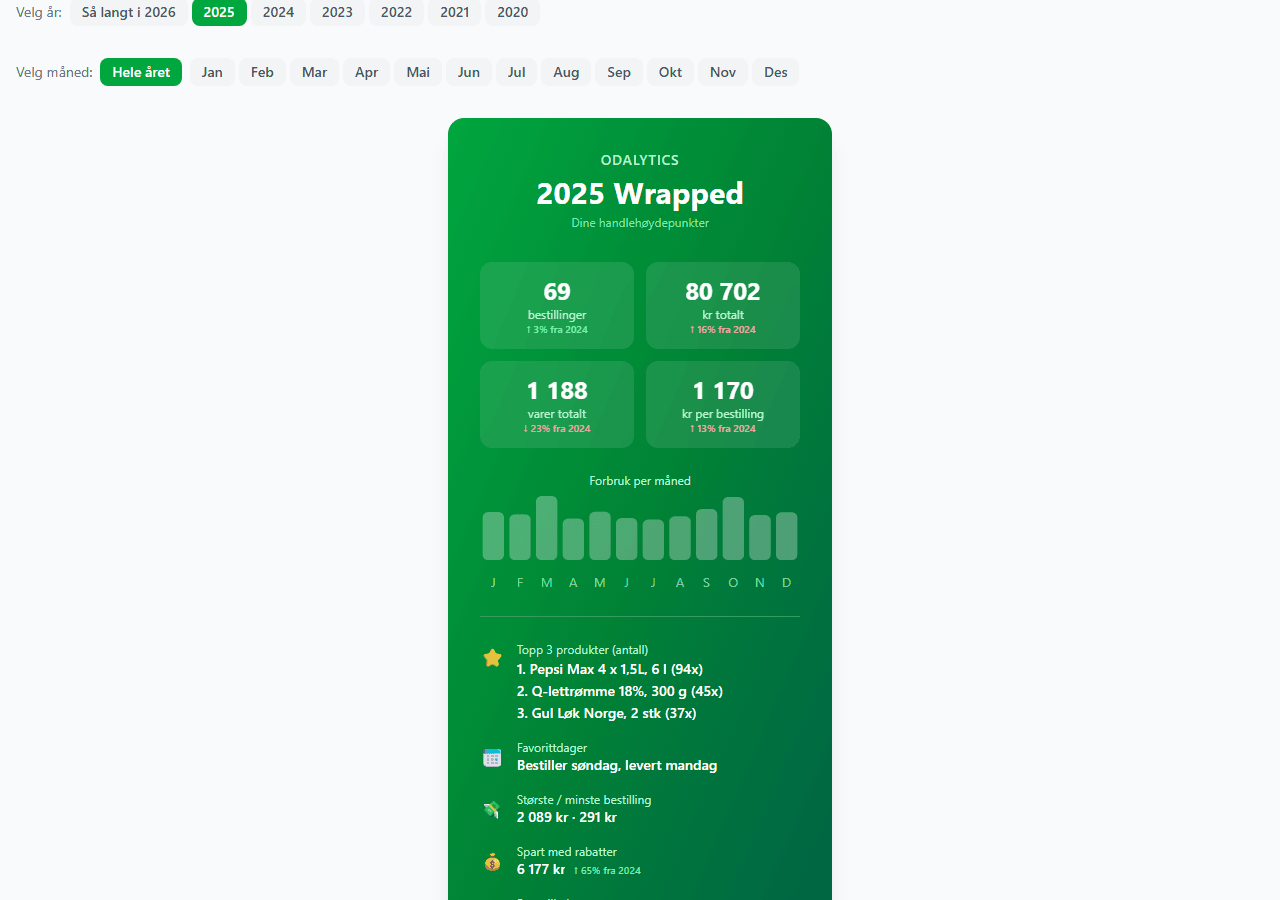Click the 80 702 kr totalt card
The width and height of the screenshot is (1280, 900).
(x=723, y=305)
